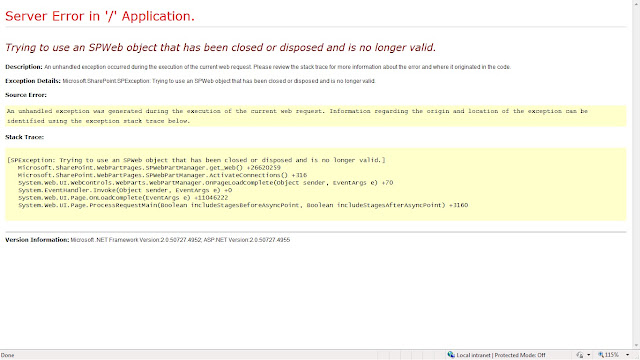Click the privacy/security lock icon in status bar

click(580, 355)
